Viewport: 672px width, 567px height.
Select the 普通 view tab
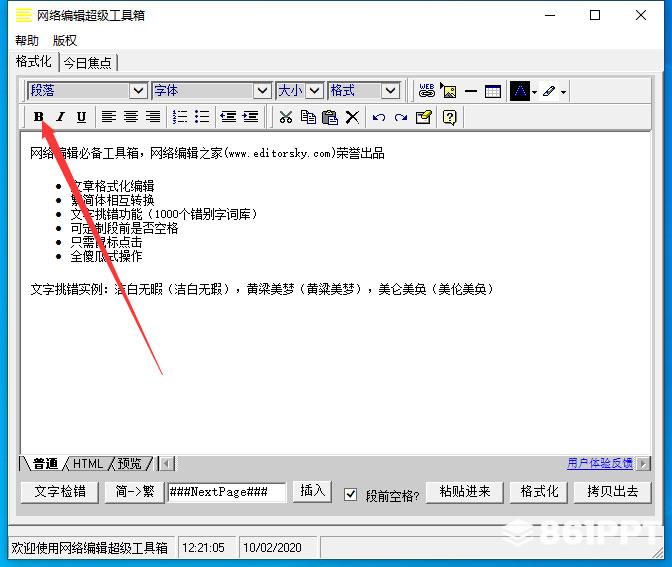tap(45, 464)
